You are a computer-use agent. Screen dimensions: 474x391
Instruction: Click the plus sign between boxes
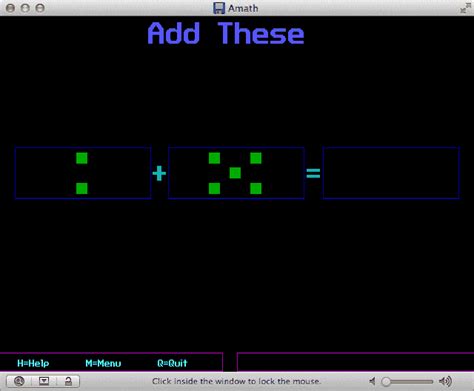[x=159, y=173]
